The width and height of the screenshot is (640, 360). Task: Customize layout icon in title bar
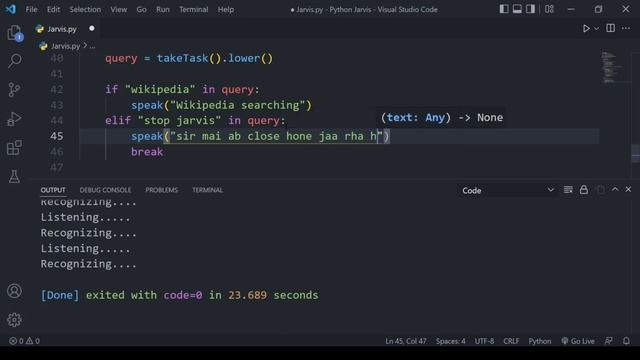tap(549, 9)
